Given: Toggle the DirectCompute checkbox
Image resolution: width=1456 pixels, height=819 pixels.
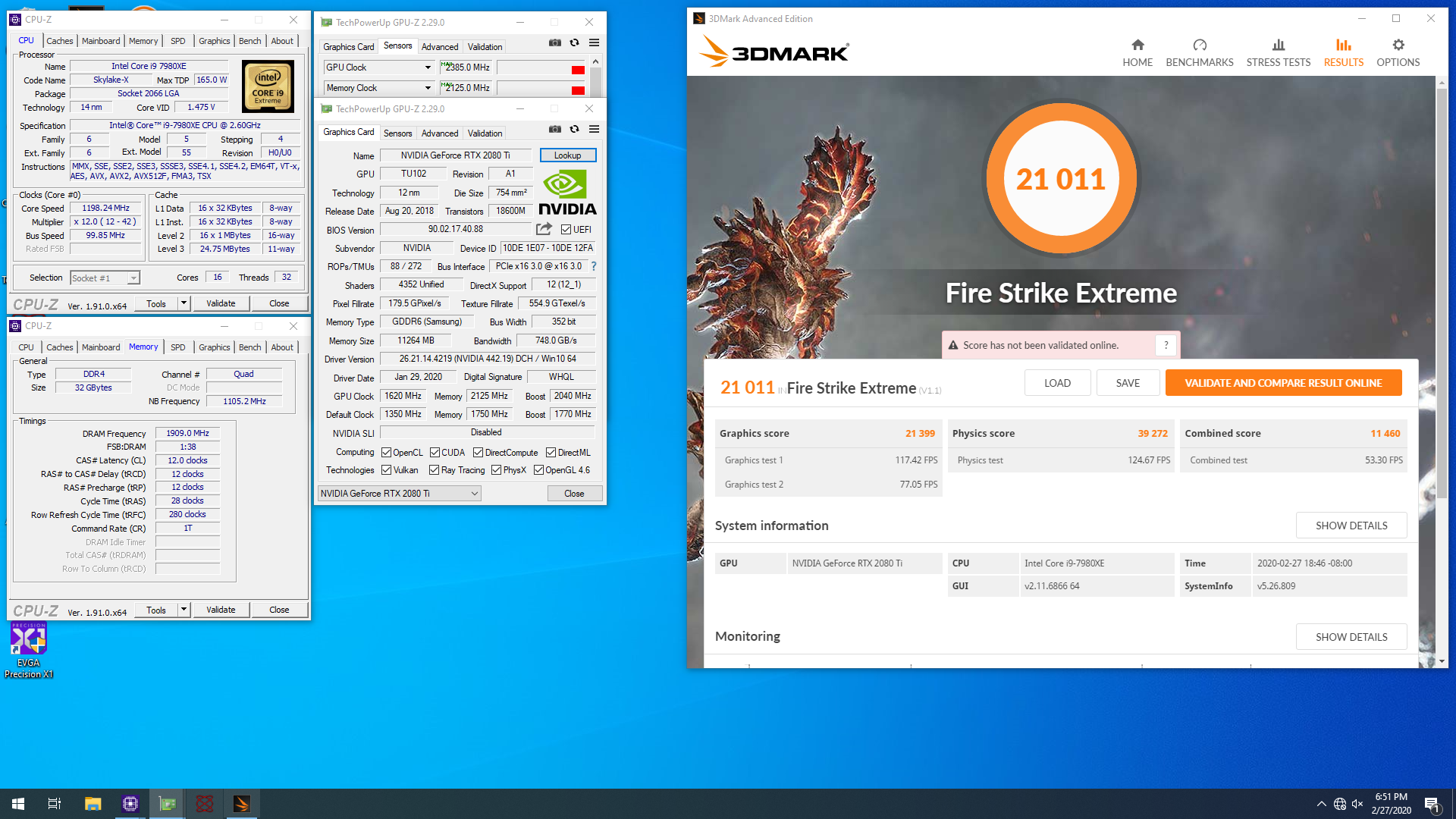Looking at the screenshot, I should (x=478, y=453).
